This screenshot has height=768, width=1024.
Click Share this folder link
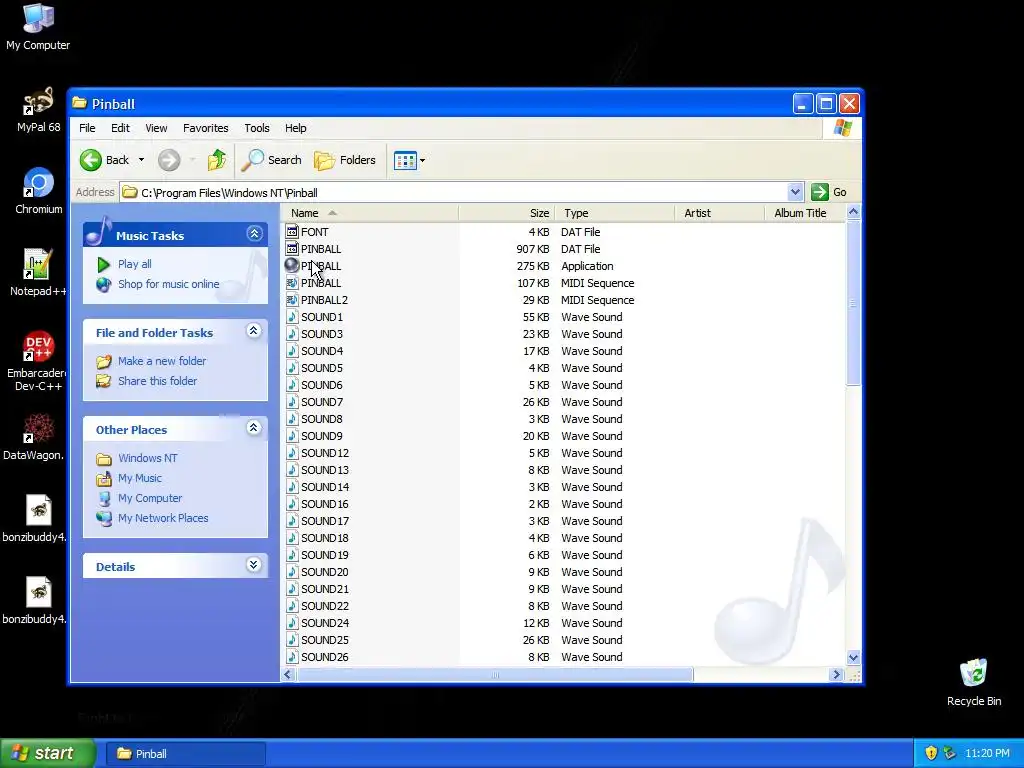tap(157, 381)
